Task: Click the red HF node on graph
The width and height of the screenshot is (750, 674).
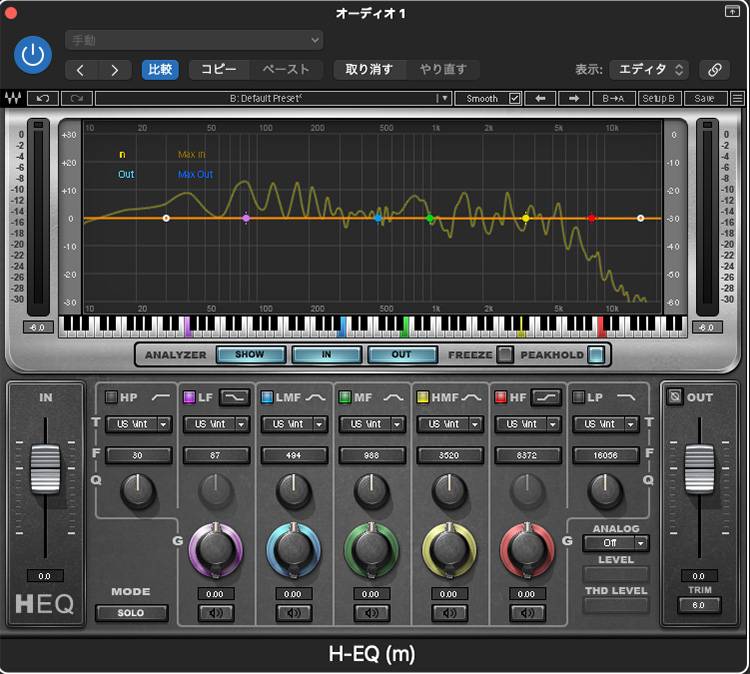Action: point(592,218)
